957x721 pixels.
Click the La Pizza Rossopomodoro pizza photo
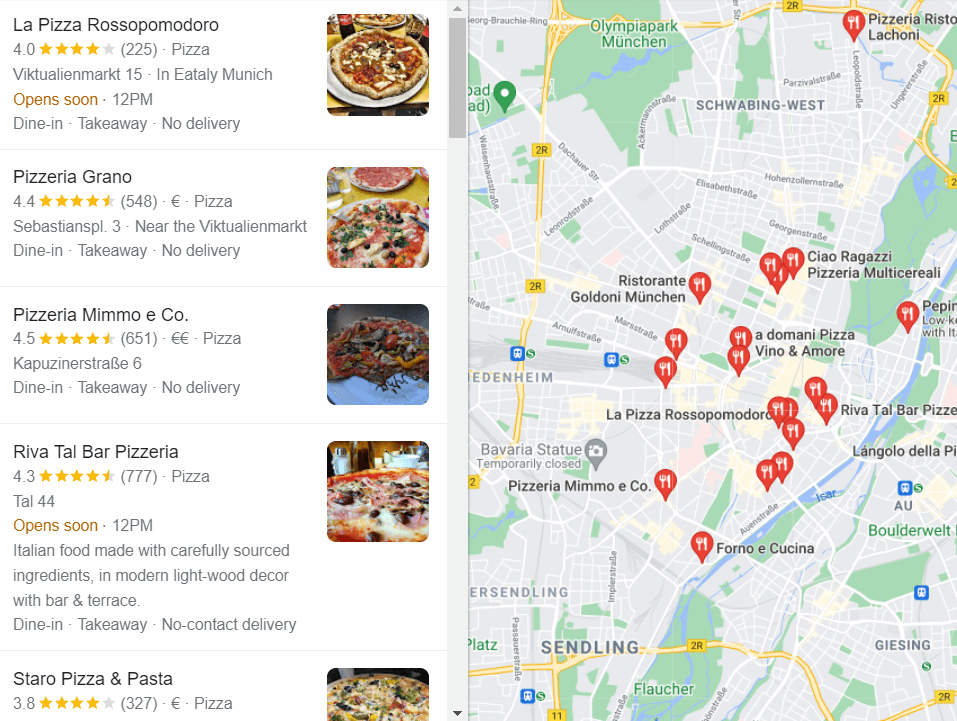(378, 65)
